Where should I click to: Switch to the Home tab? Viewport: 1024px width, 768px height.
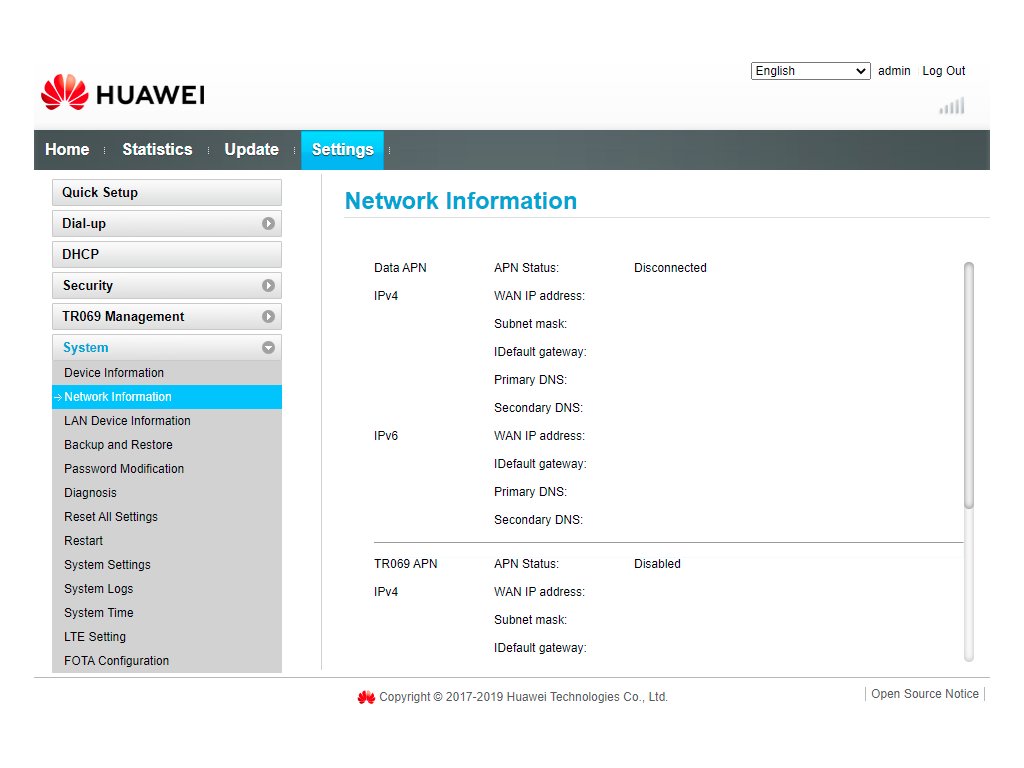pos(67,150)
